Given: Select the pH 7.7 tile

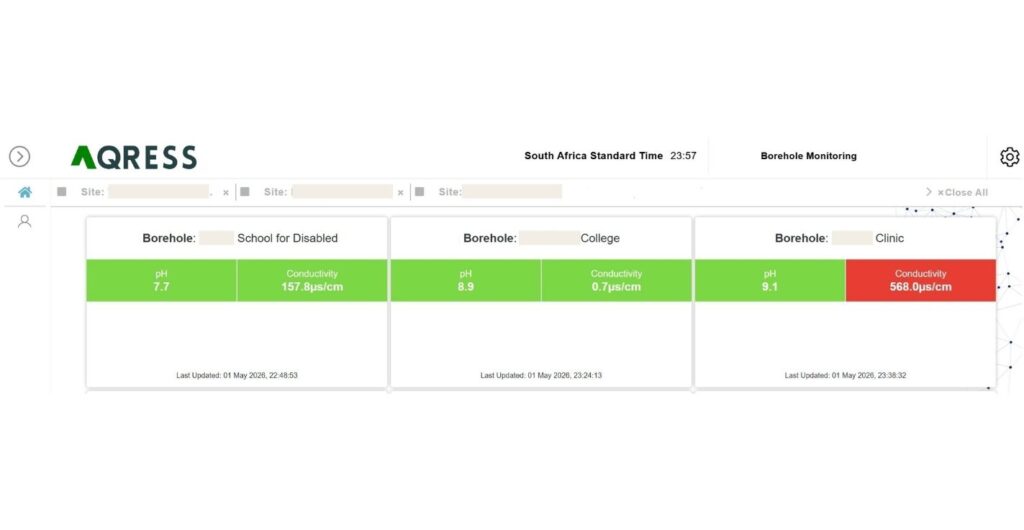Looking at the screenshot, I should [161, 281].
